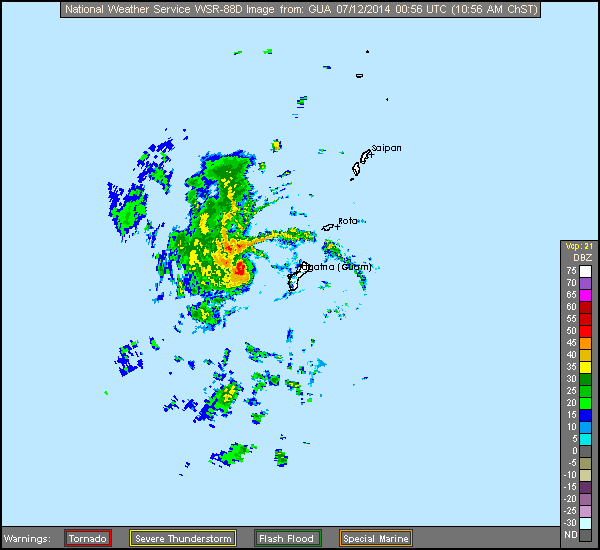Pick the 5 DBZ cyan color swatch

coord(585,439)
